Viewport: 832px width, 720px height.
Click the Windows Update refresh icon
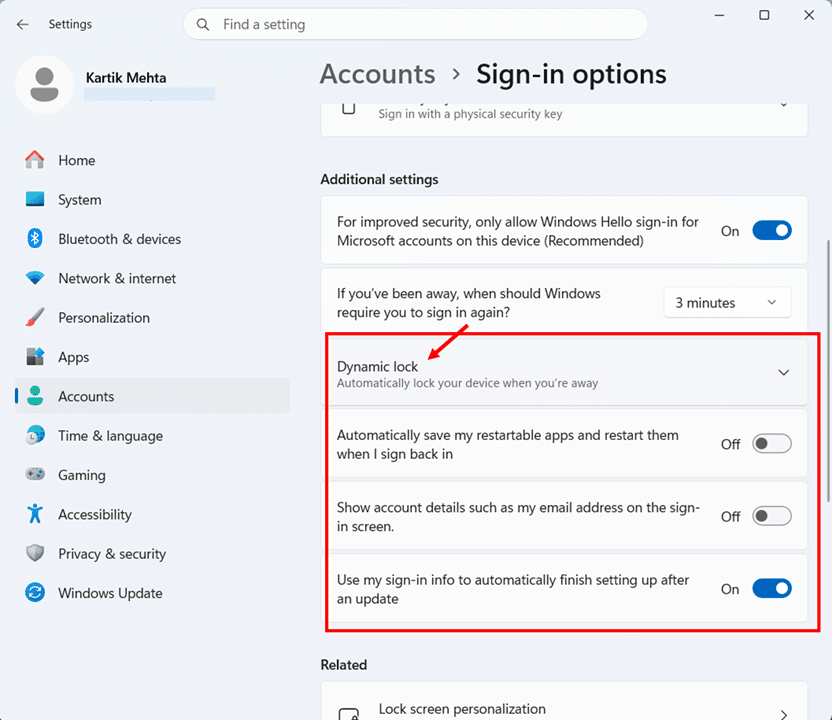[x=35, y=592]
